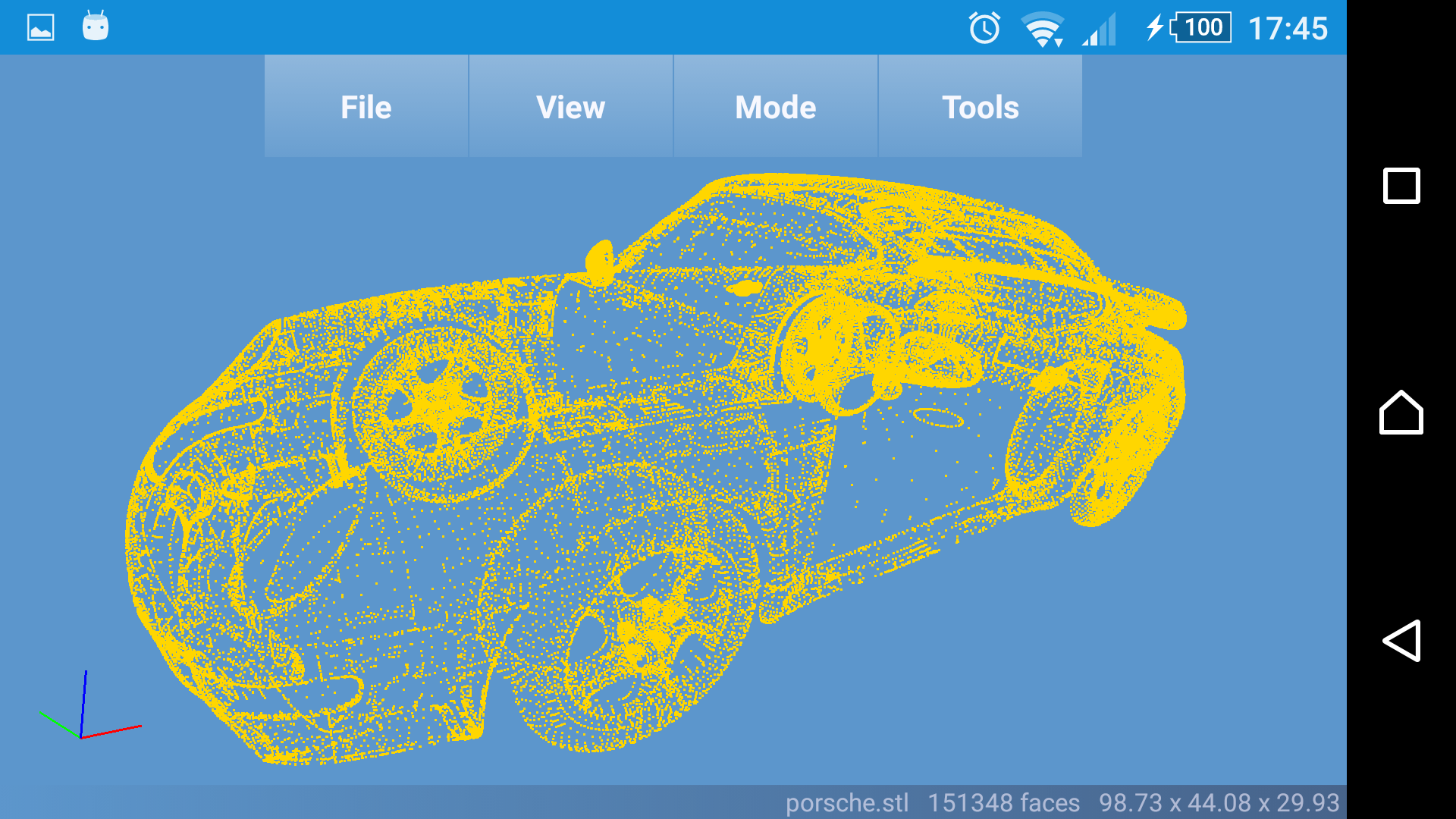Image resolution: width=1456 pixels, height=819 pixels.
Task: Tap the Android debug robot icon
Action: tap(96, 27)
